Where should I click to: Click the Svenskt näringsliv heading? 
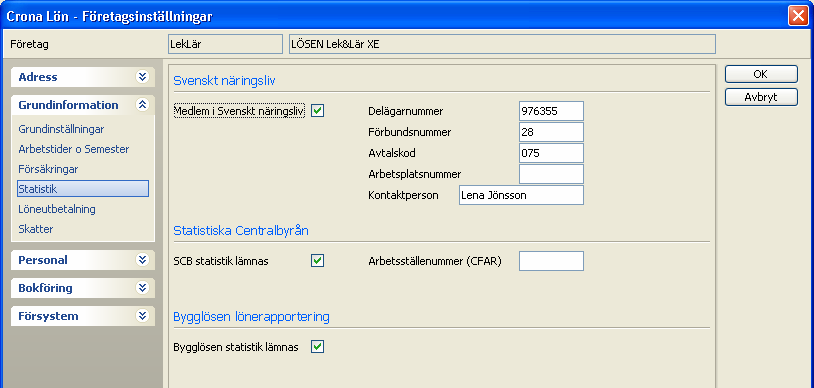click(224, 81)
